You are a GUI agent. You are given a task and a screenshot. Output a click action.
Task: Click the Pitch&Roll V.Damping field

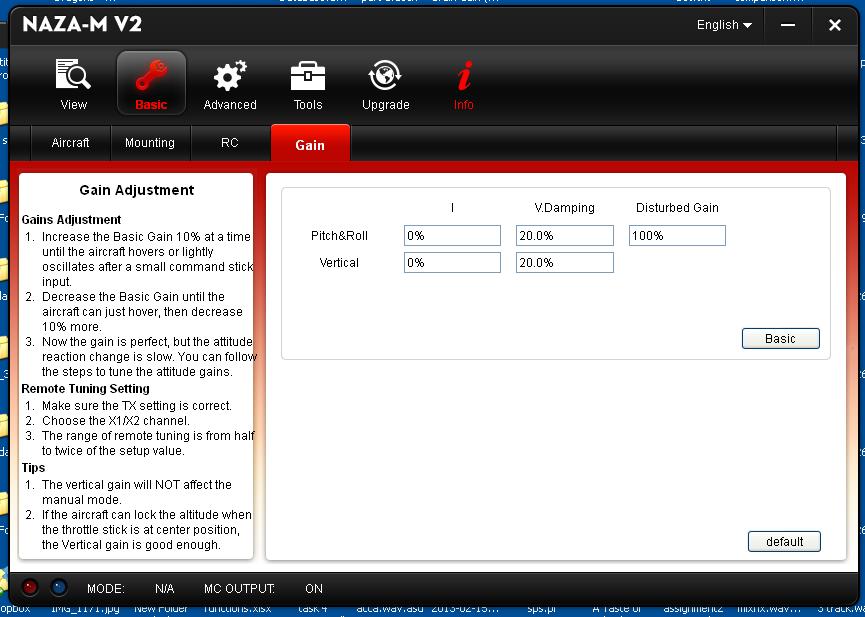(565, 236)
